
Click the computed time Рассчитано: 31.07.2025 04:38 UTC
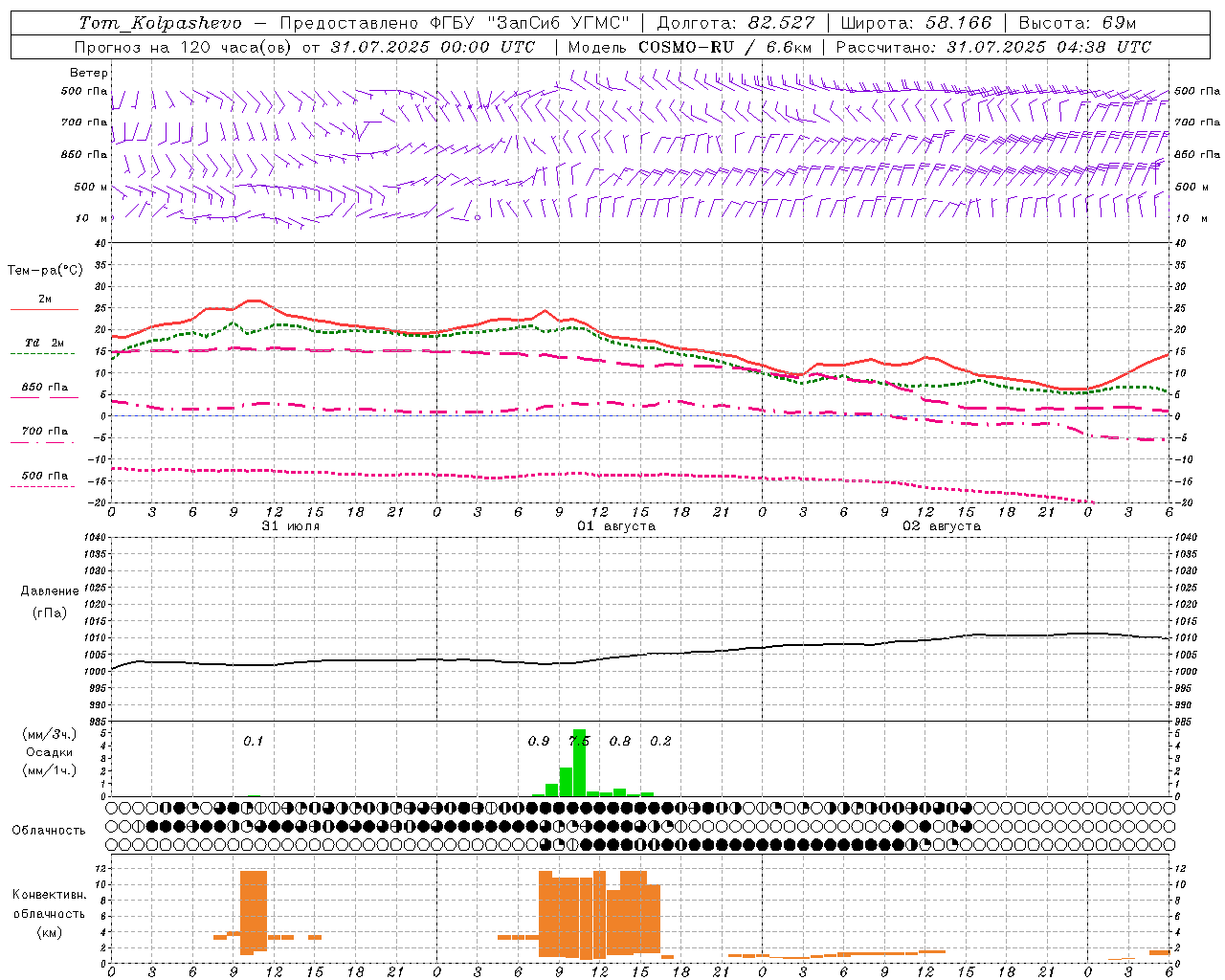(993, 47)
